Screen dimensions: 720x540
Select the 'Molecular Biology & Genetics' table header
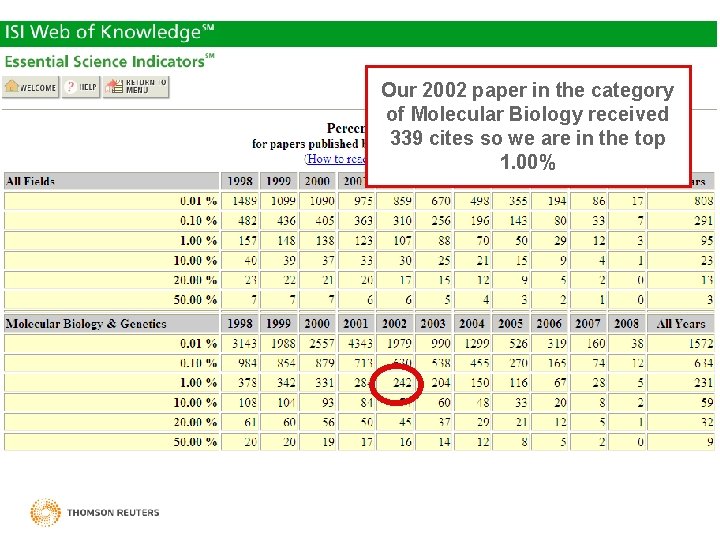click(112, 324)
